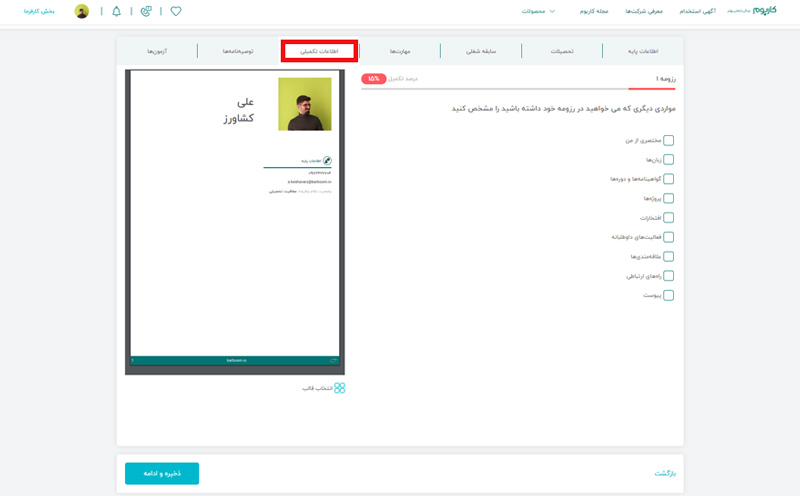Check the مختصری از من box

[x=668, y=140]
